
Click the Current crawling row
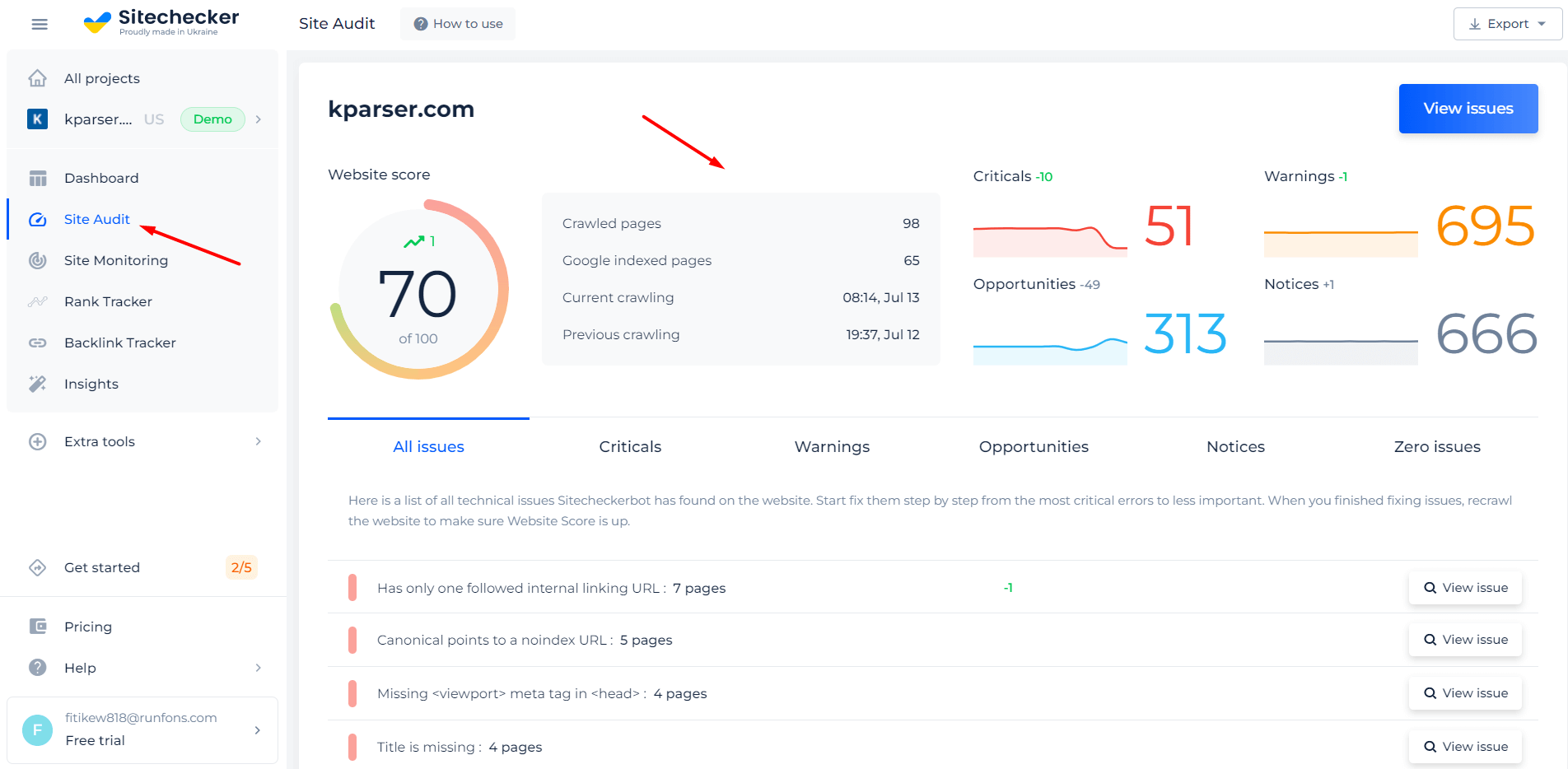pos(741,297)
